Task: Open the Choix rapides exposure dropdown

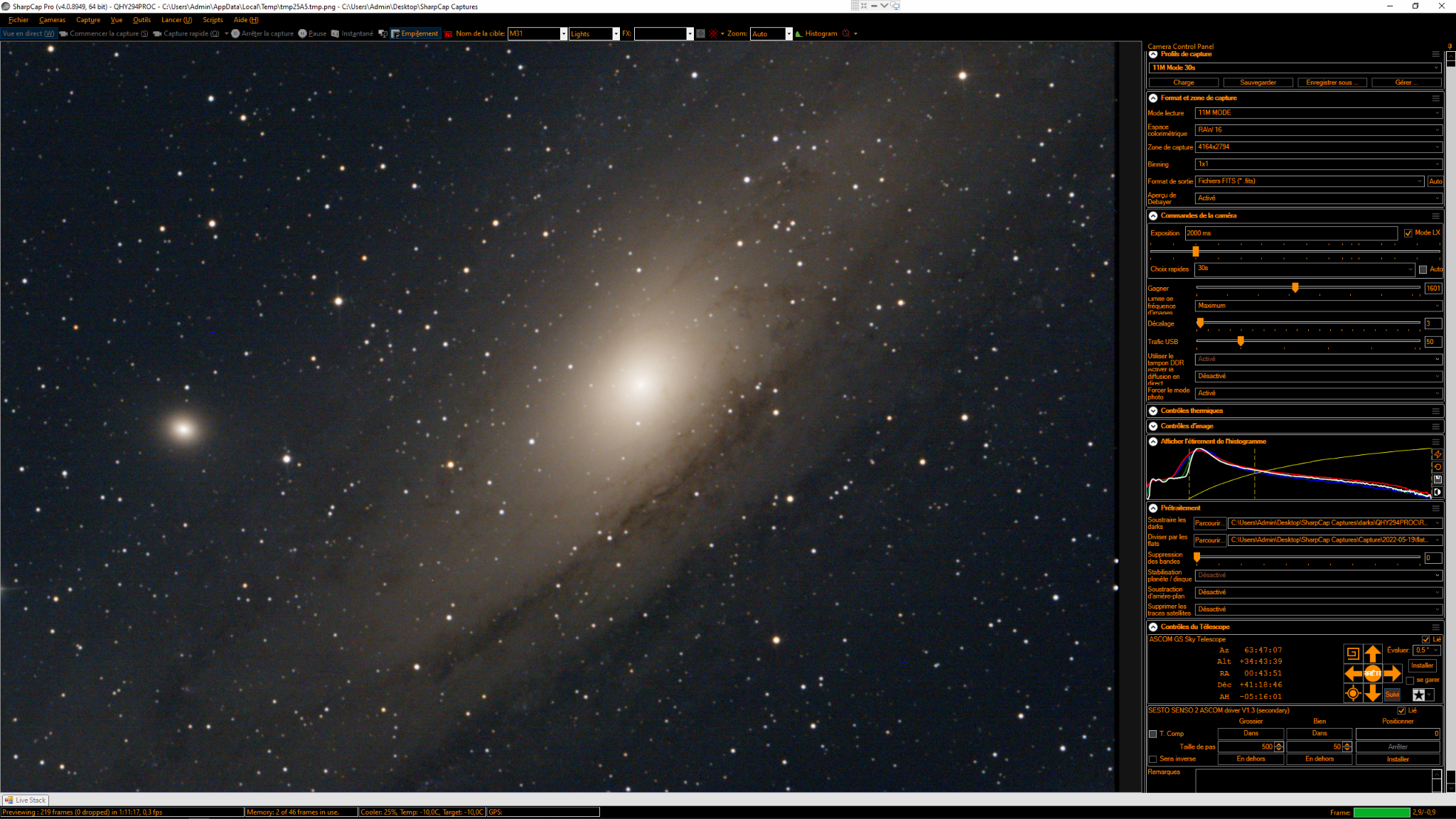Action: [x=1305, y=269]
